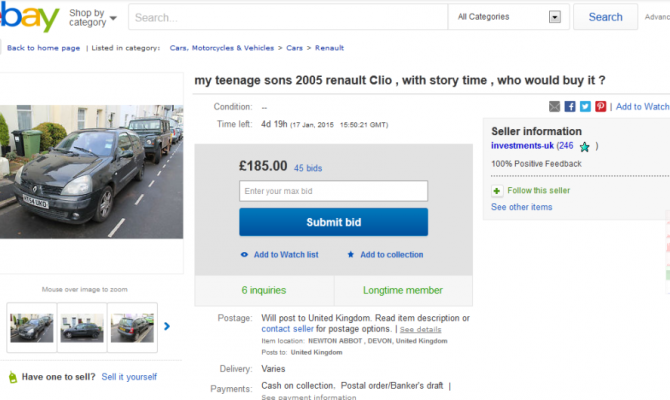Click the green plus follow icon
Viewport: 670px width, 400px height.
497,190
